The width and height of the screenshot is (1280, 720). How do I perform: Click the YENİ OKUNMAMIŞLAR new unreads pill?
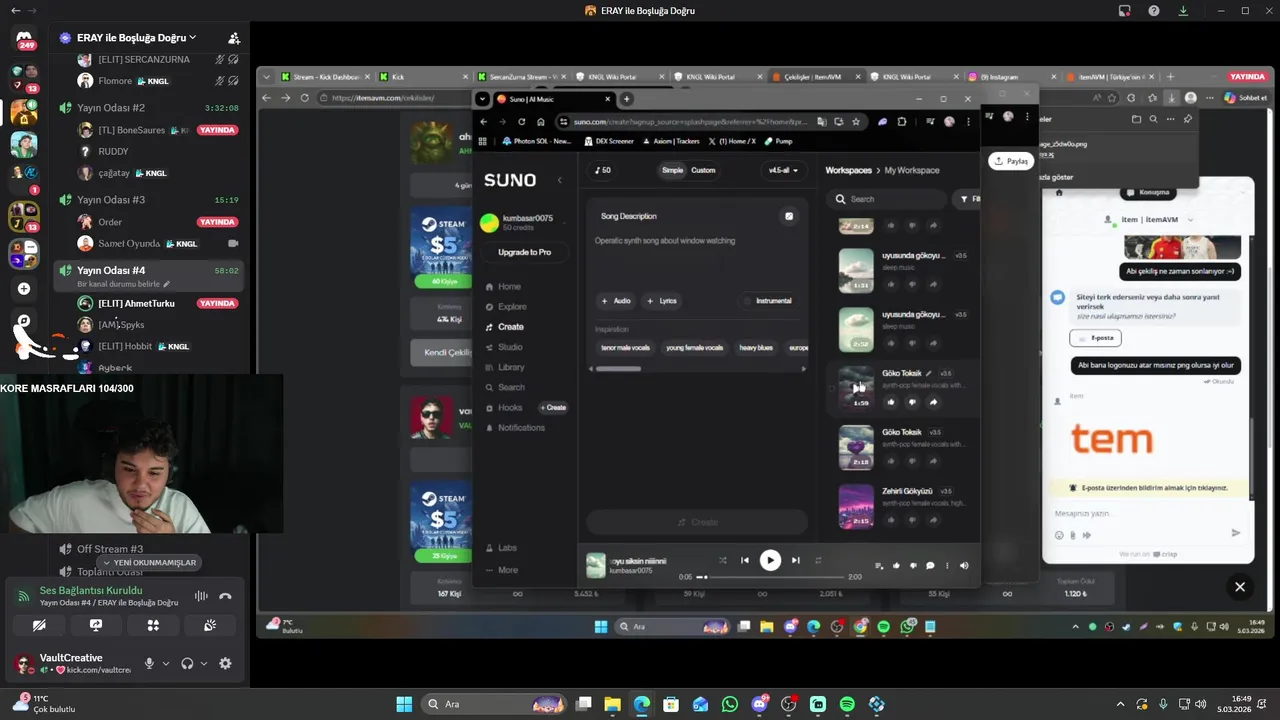(148, 563)
